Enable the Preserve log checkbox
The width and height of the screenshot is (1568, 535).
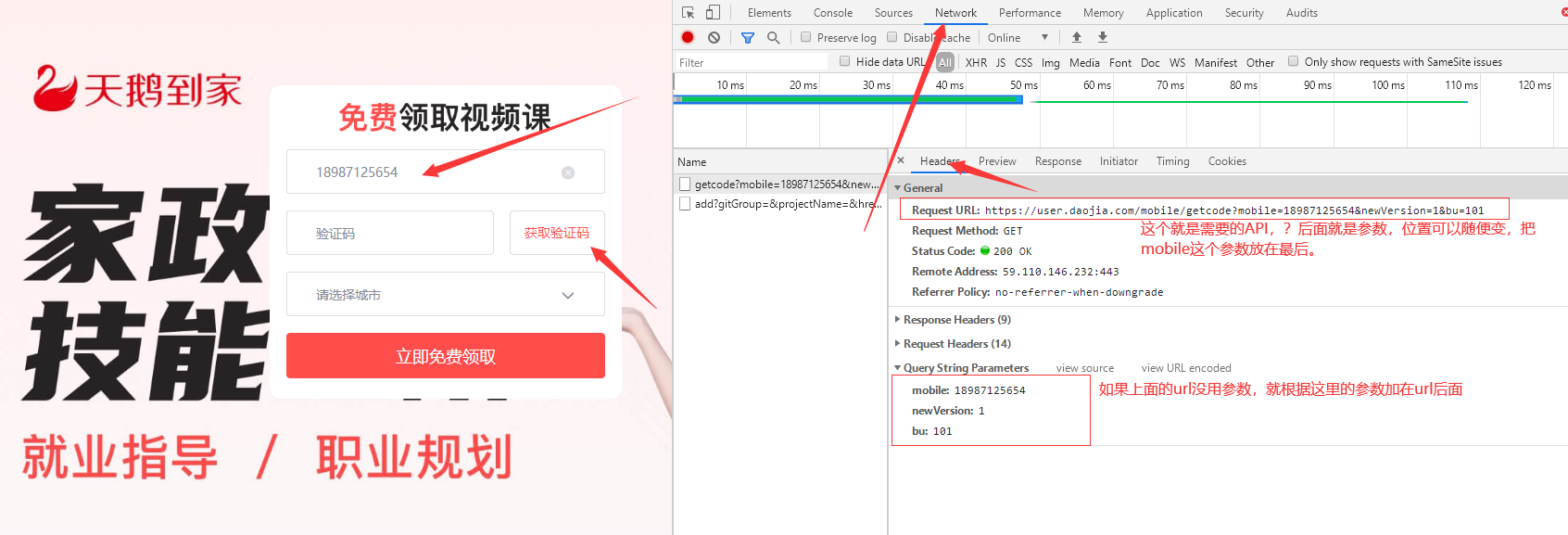[806, 37]
